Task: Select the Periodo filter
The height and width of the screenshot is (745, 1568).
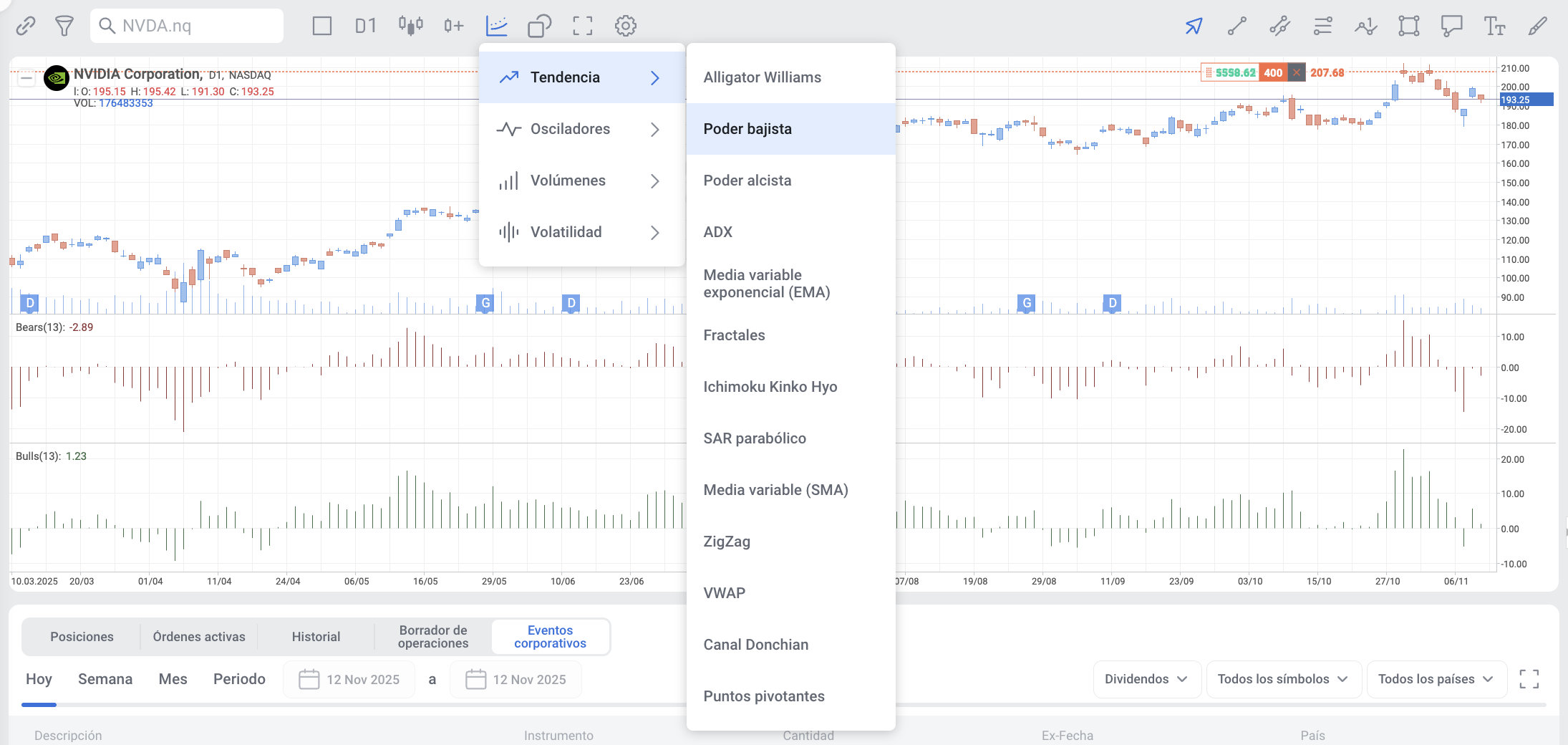Action: click(239, 679)
